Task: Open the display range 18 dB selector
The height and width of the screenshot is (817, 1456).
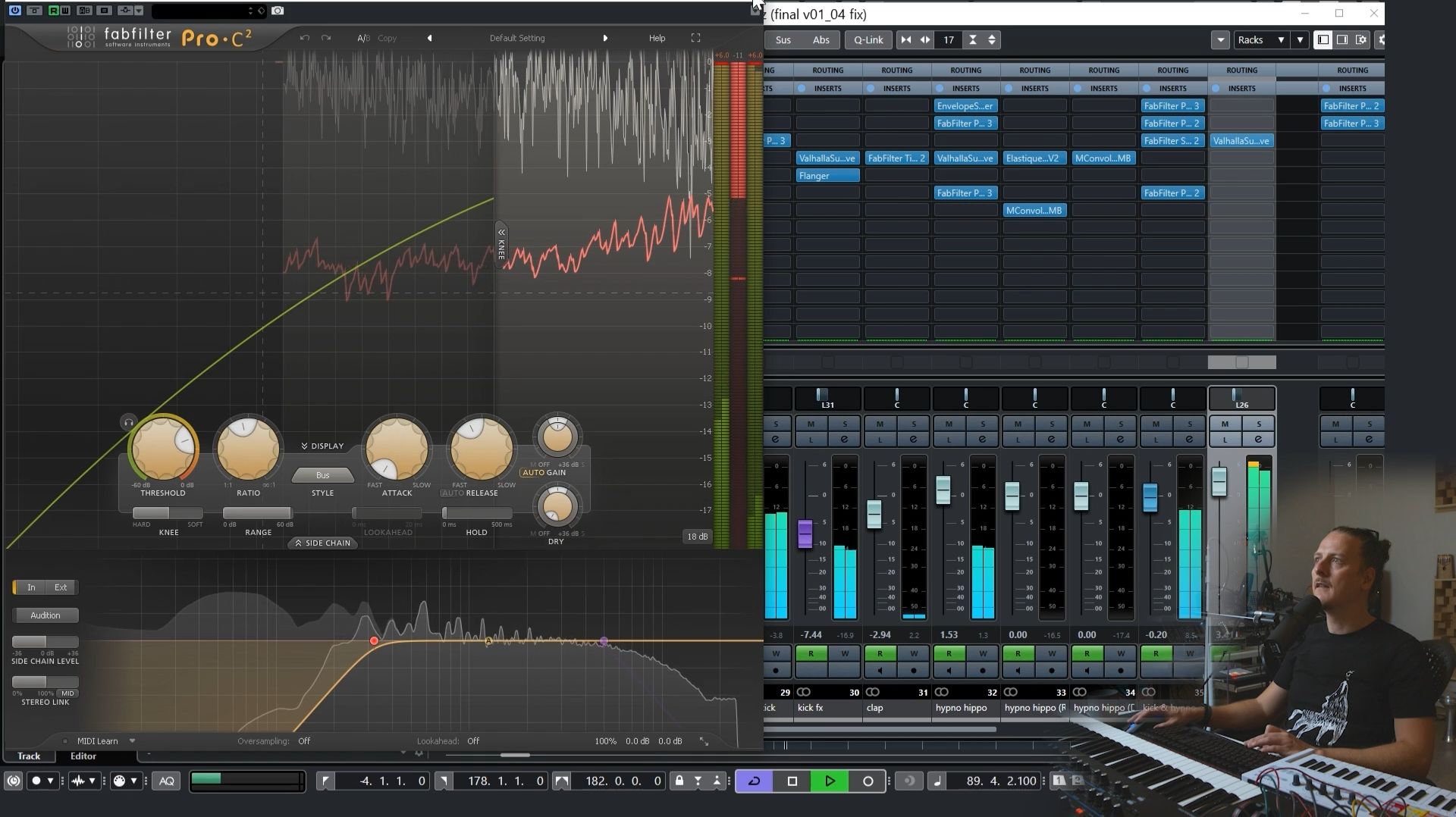Action: coord(697,537)
